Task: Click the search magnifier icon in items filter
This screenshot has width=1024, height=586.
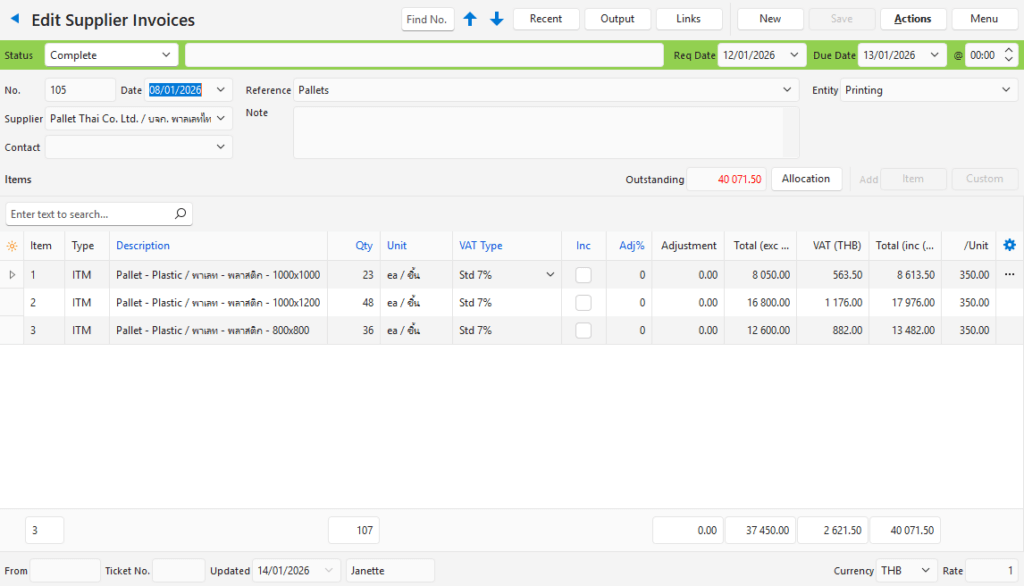Action: (180, 214)
